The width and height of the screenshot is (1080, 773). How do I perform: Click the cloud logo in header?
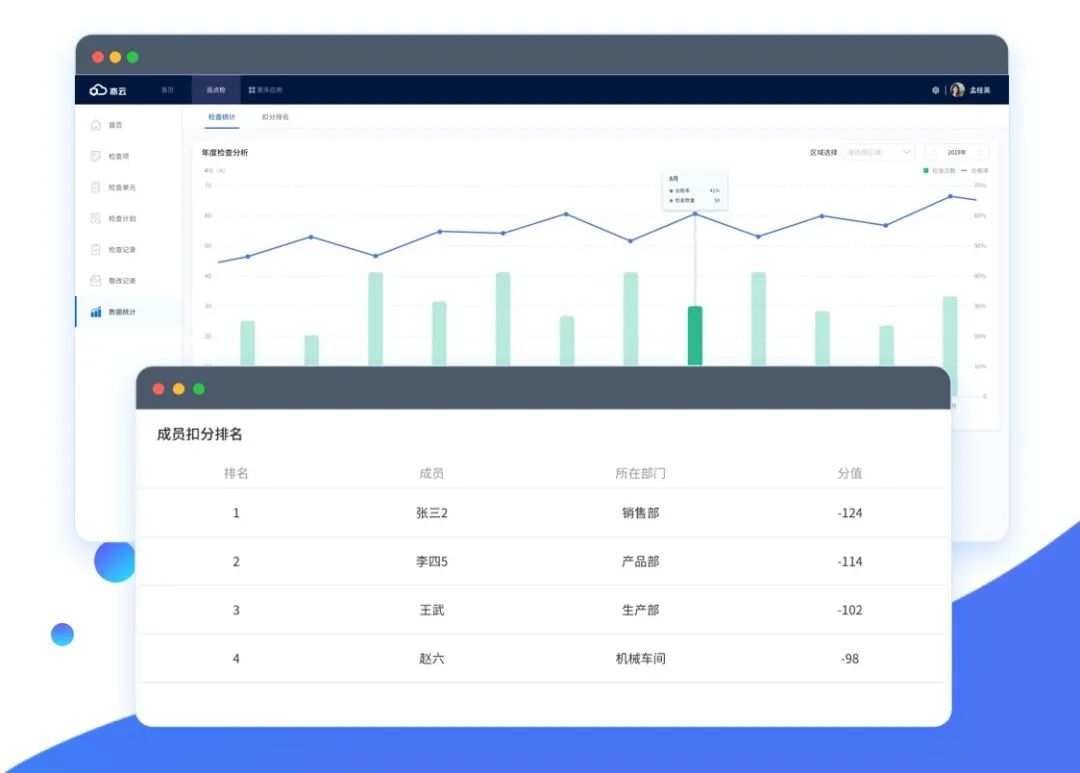98,90
